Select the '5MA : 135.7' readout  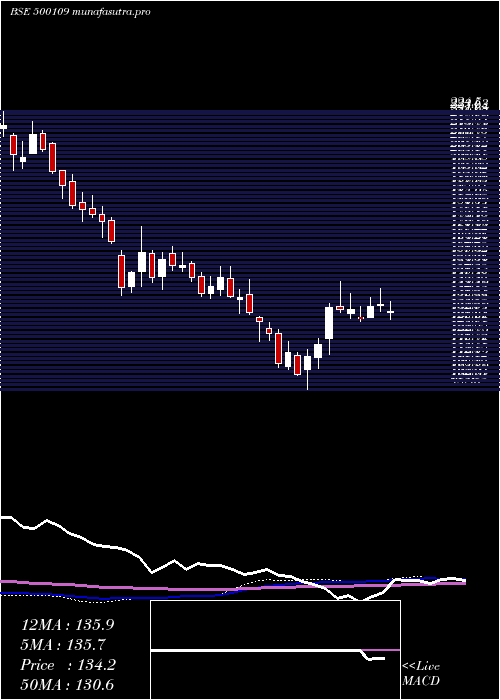(64, 645)
